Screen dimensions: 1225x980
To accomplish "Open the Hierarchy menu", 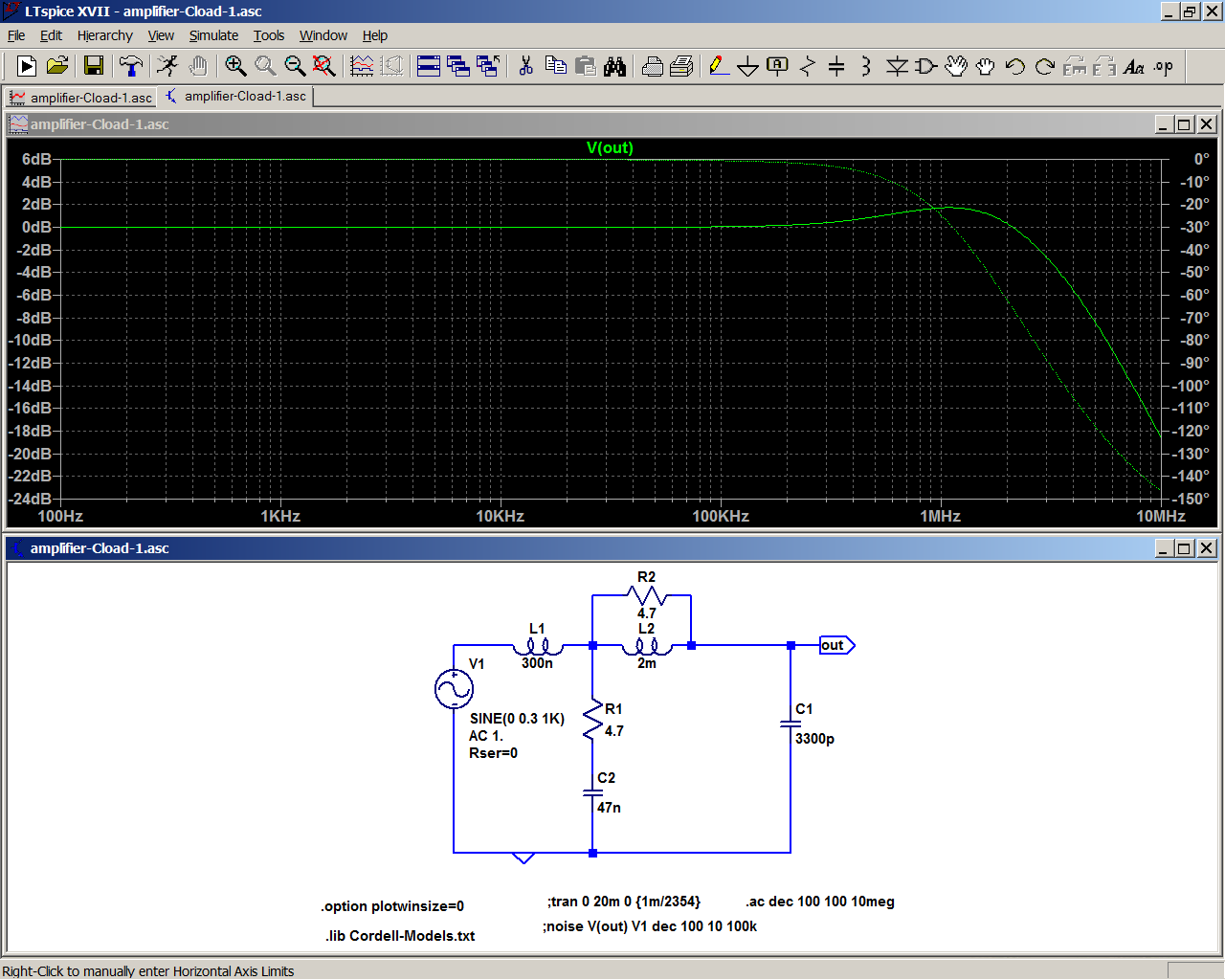I will pyautogui.click(x=105, y=35).
